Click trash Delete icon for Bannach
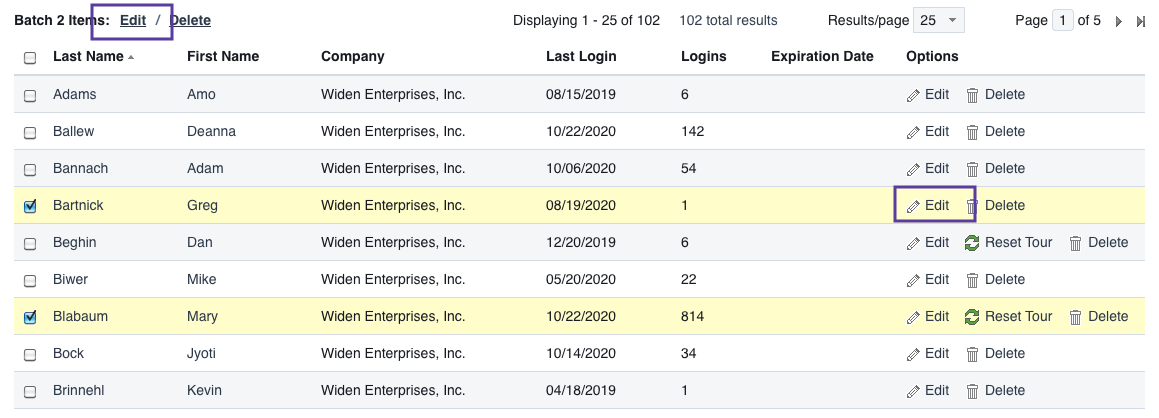 tap(973, 169)
